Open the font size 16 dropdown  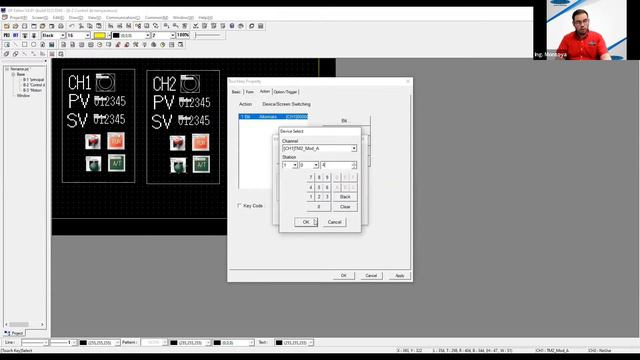point(87,36)
